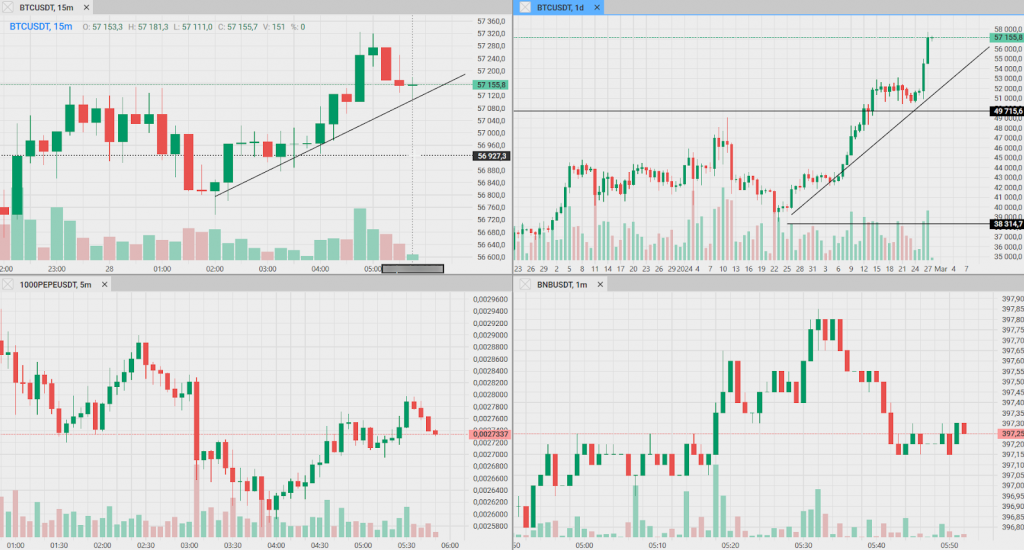Click the low value L: 57 111,0
The height and width of the screenshot is (550, 1024).
click(x=193, y=27)
